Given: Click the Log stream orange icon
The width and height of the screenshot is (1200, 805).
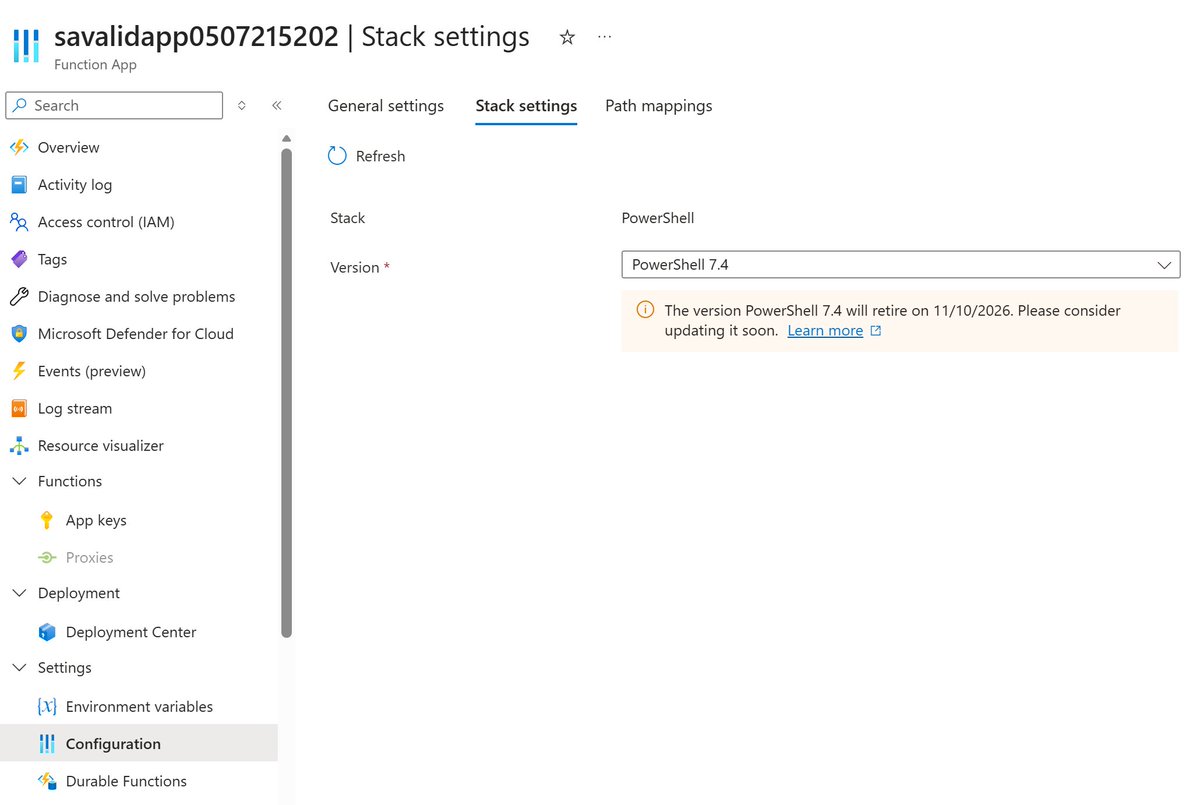Looking at the screenshot, I should point(19,409).
